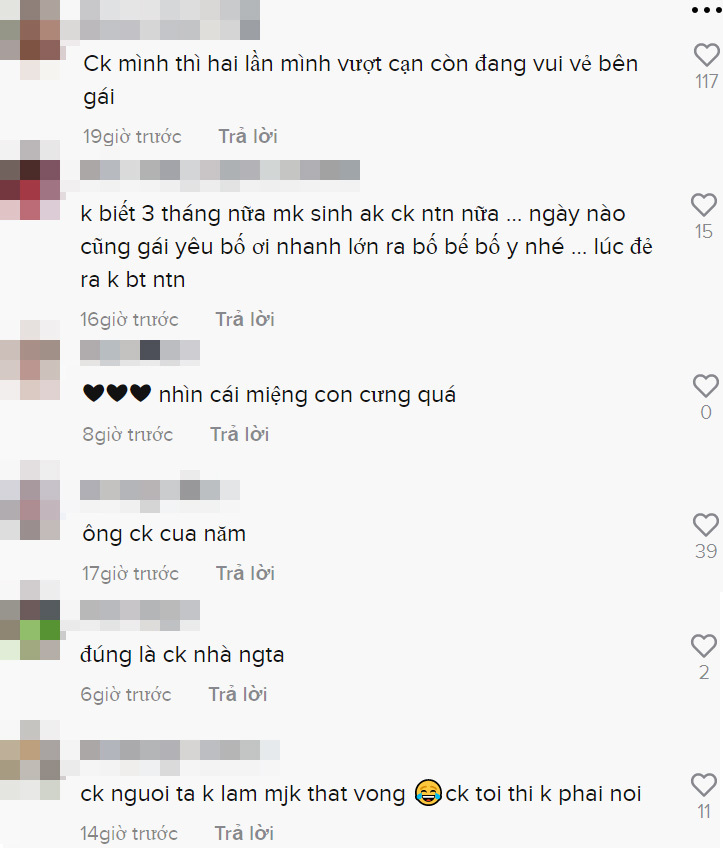Reply to the comment posted 16 hours ago
This screenshot has height=848, width=723.
[245, 319]
